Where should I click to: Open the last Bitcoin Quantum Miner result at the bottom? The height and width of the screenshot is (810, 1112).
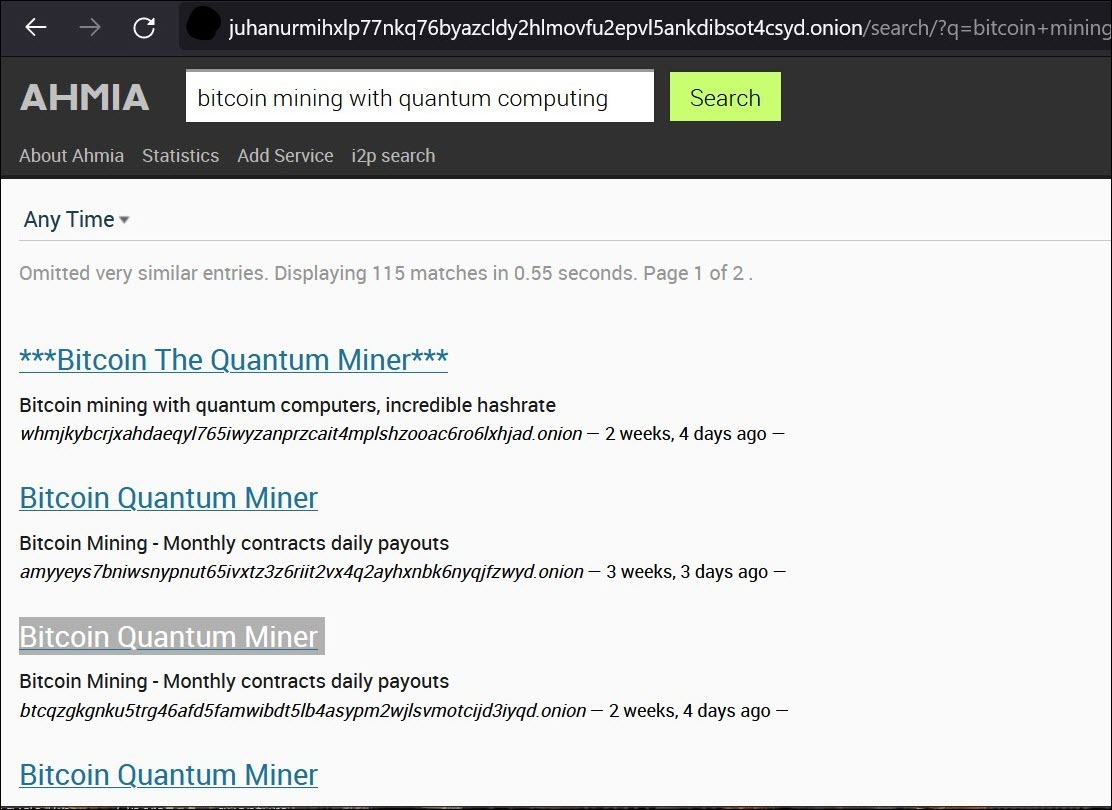[168, 775]
